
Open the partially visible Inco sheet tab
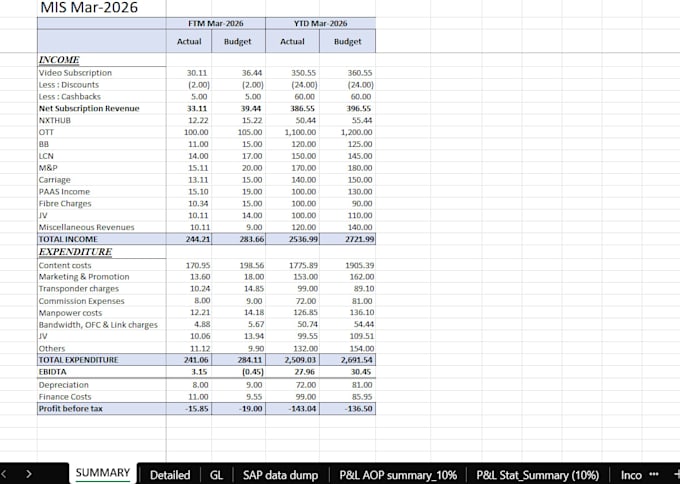[631, 475]
